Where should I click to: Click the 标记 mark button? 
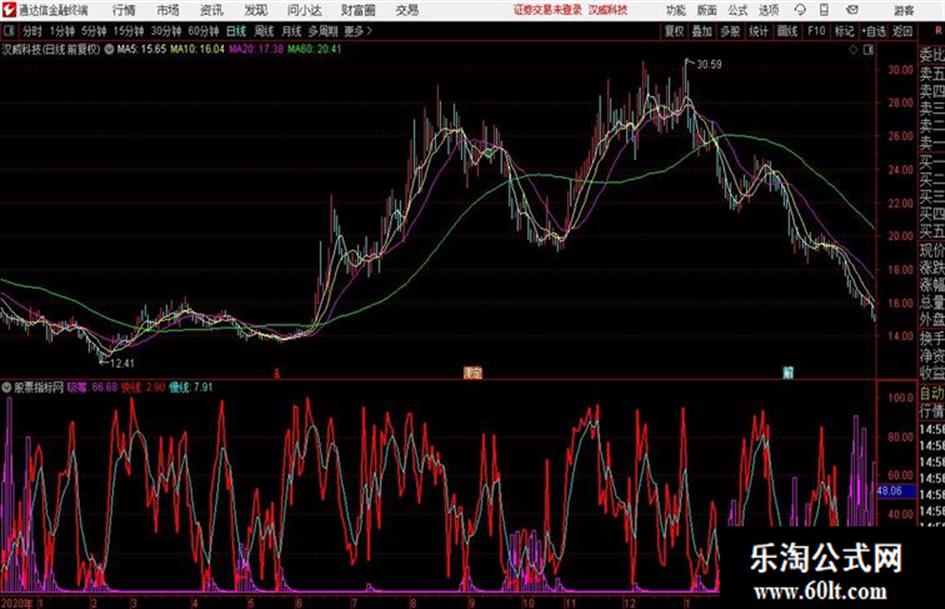[x=844, y=31]
